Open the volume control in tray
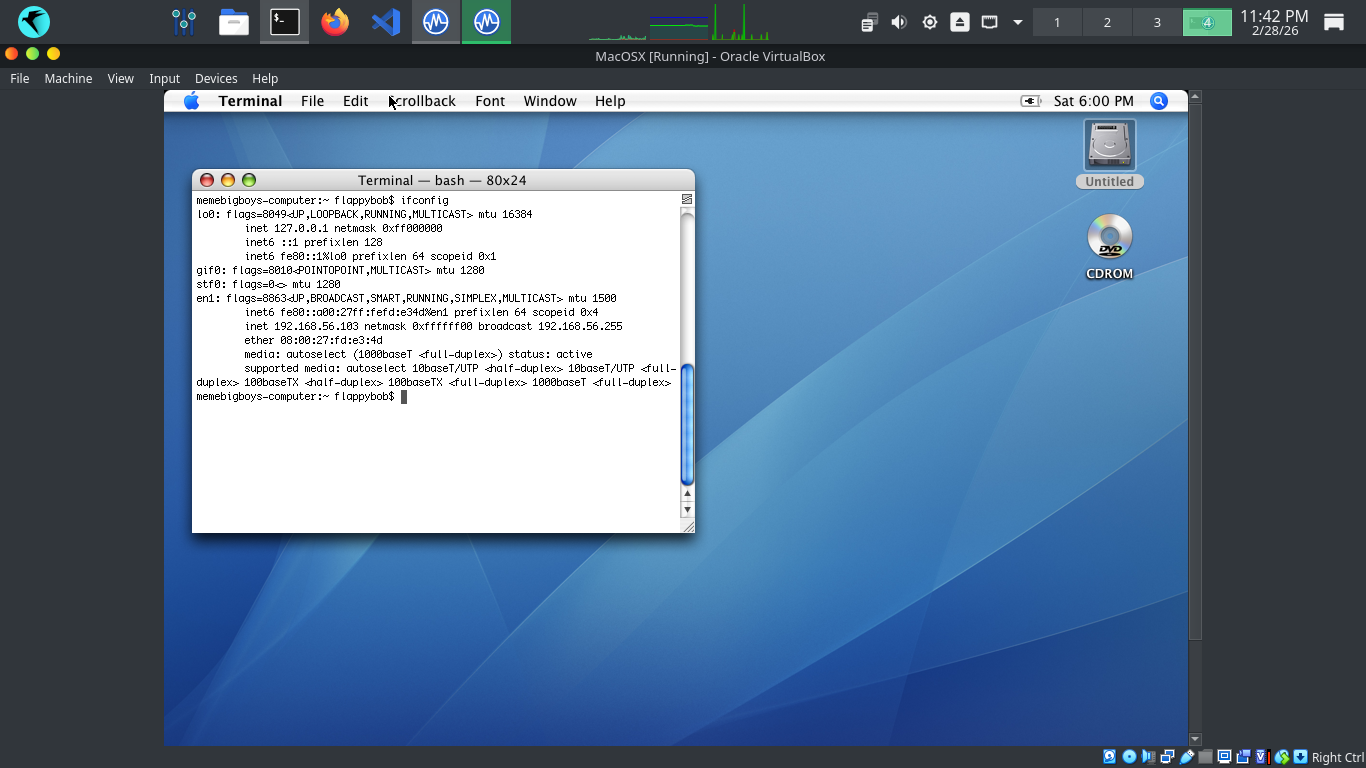1366x768 pixels. click(899, 22)
